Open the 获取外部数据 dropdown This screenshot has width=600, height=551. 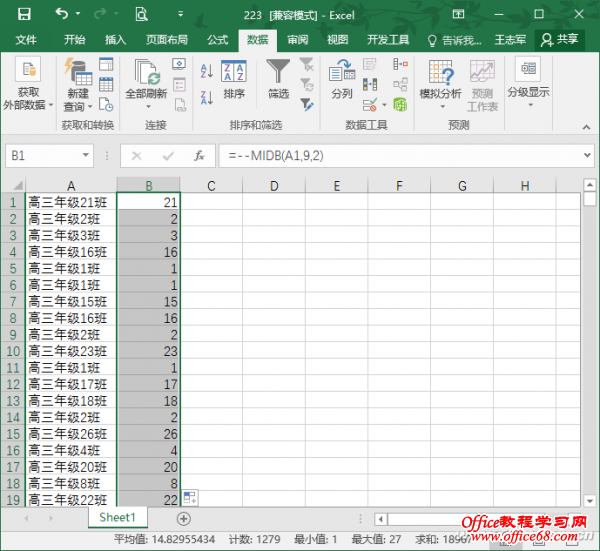[x=28, y=104]
